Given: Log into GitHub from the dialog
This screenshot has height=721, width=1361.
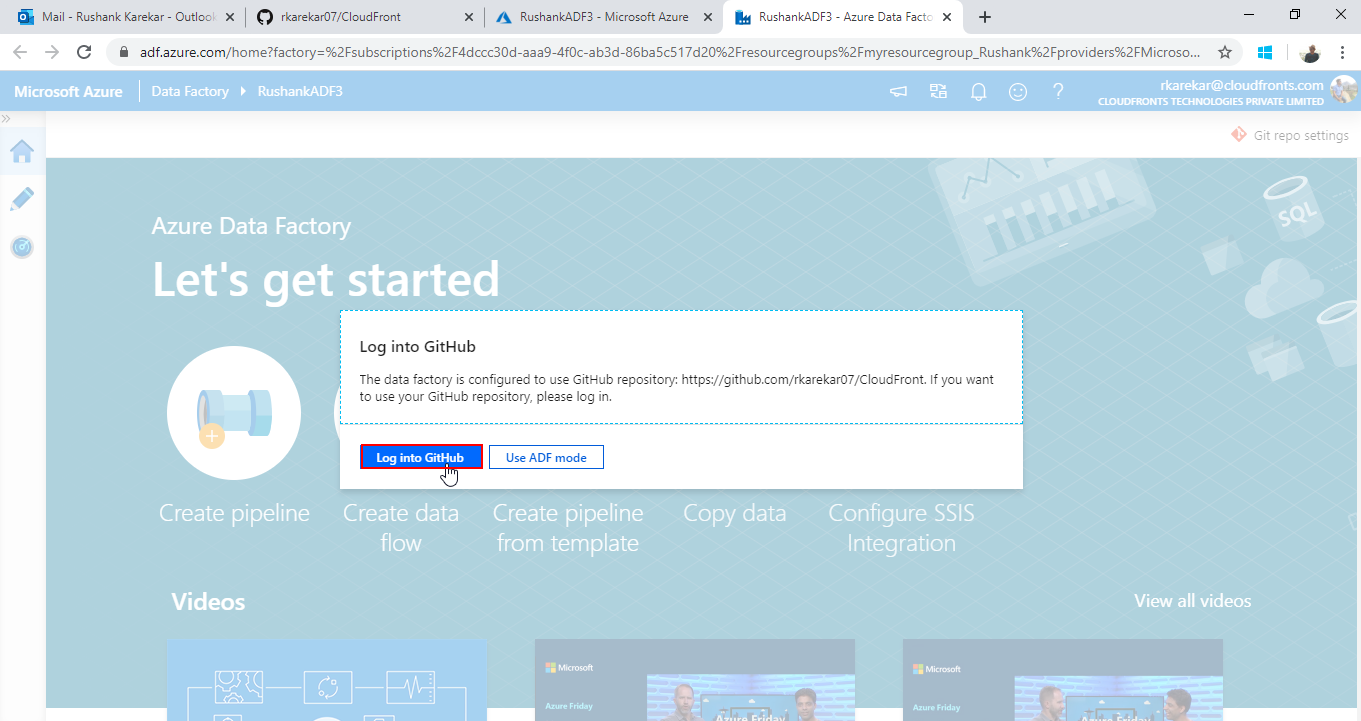Looking at the screenshot, I should tap(421, 457).
